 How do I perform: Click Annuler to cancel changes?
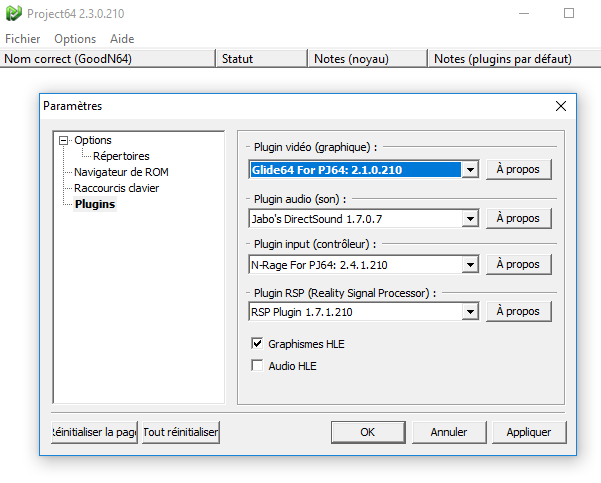coord(449,432)
